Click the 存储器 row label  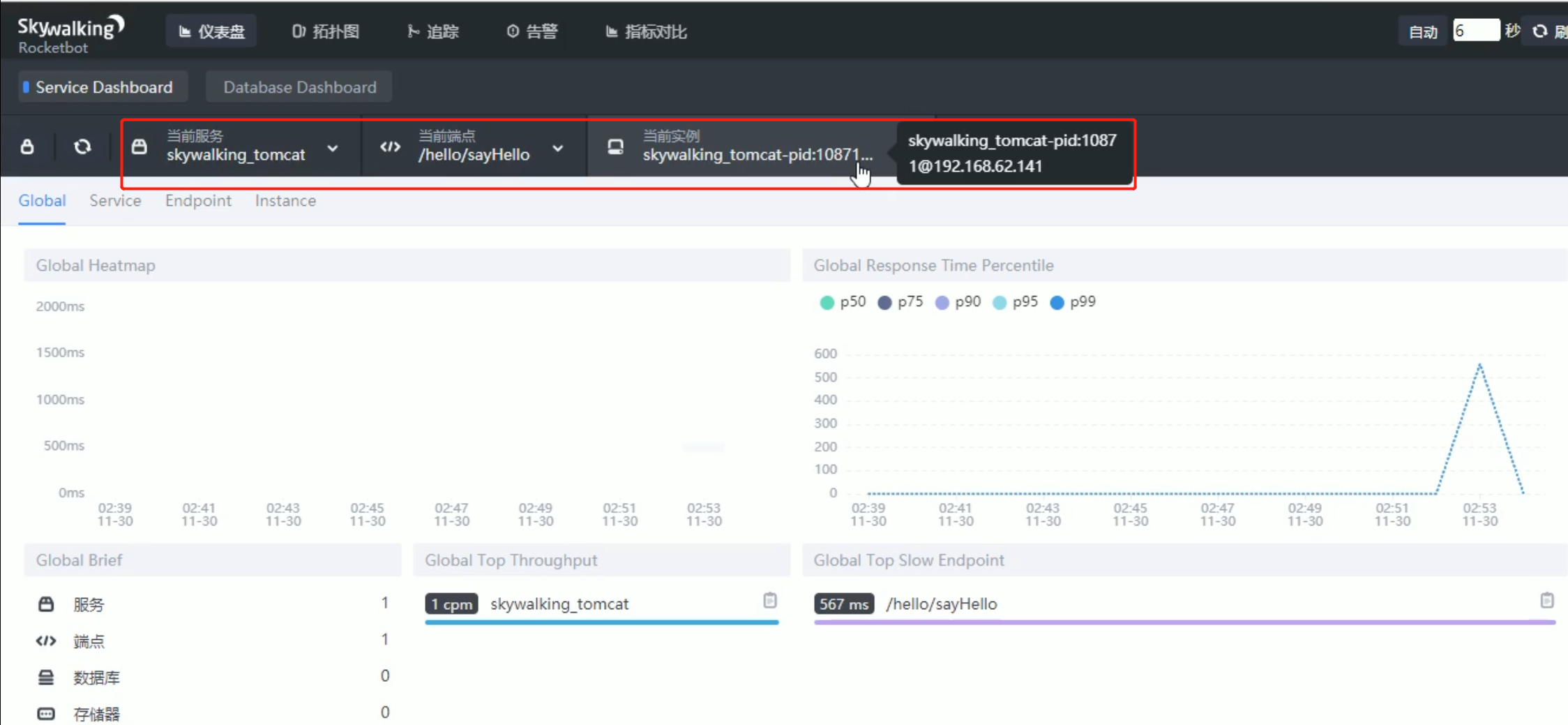click(x=96, y=714)
